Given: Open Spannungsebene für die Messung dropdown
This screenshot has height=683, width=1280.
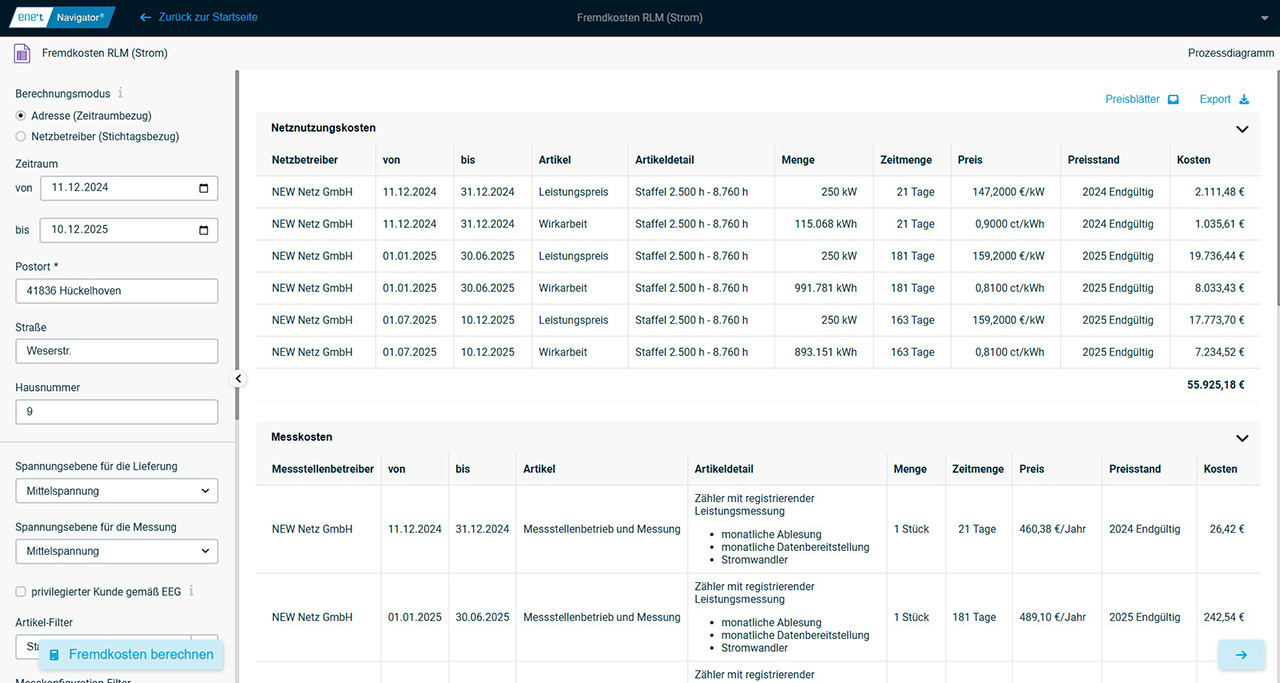Looking at the screenshot, I should 116,551.
